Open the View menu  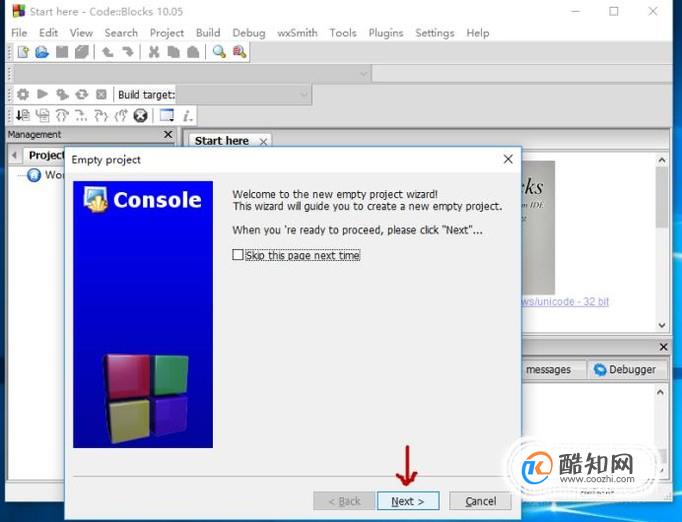point(81,33)
